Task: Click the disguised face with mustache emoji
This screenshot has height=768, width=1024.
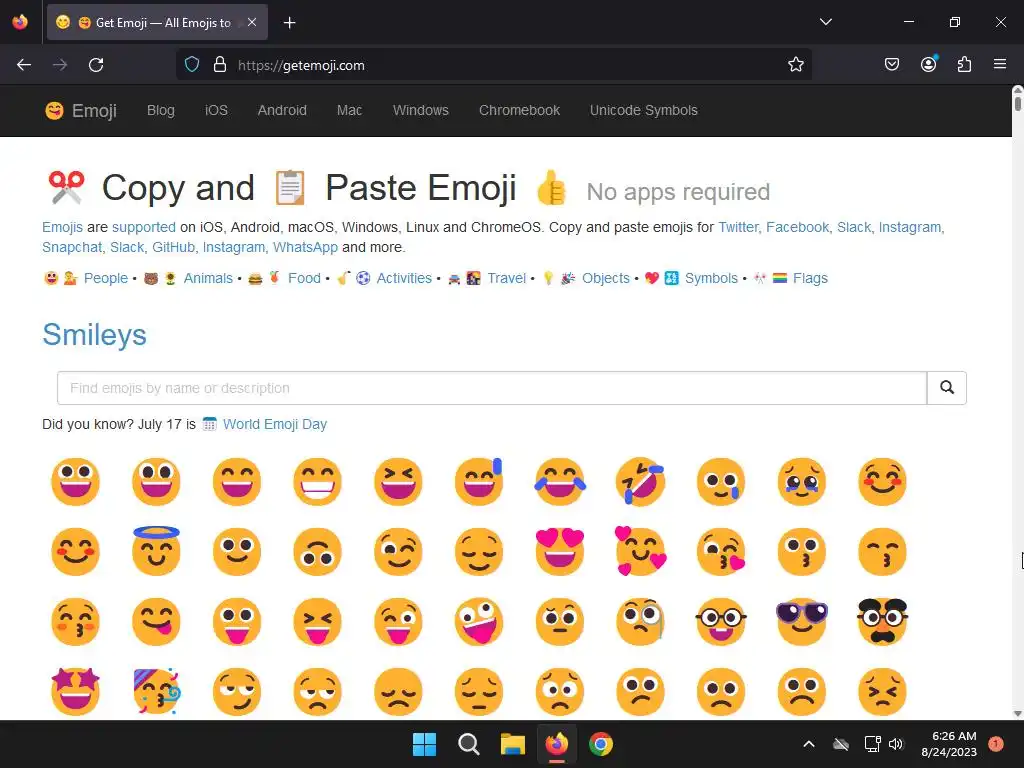Action: tap(882, 622)
